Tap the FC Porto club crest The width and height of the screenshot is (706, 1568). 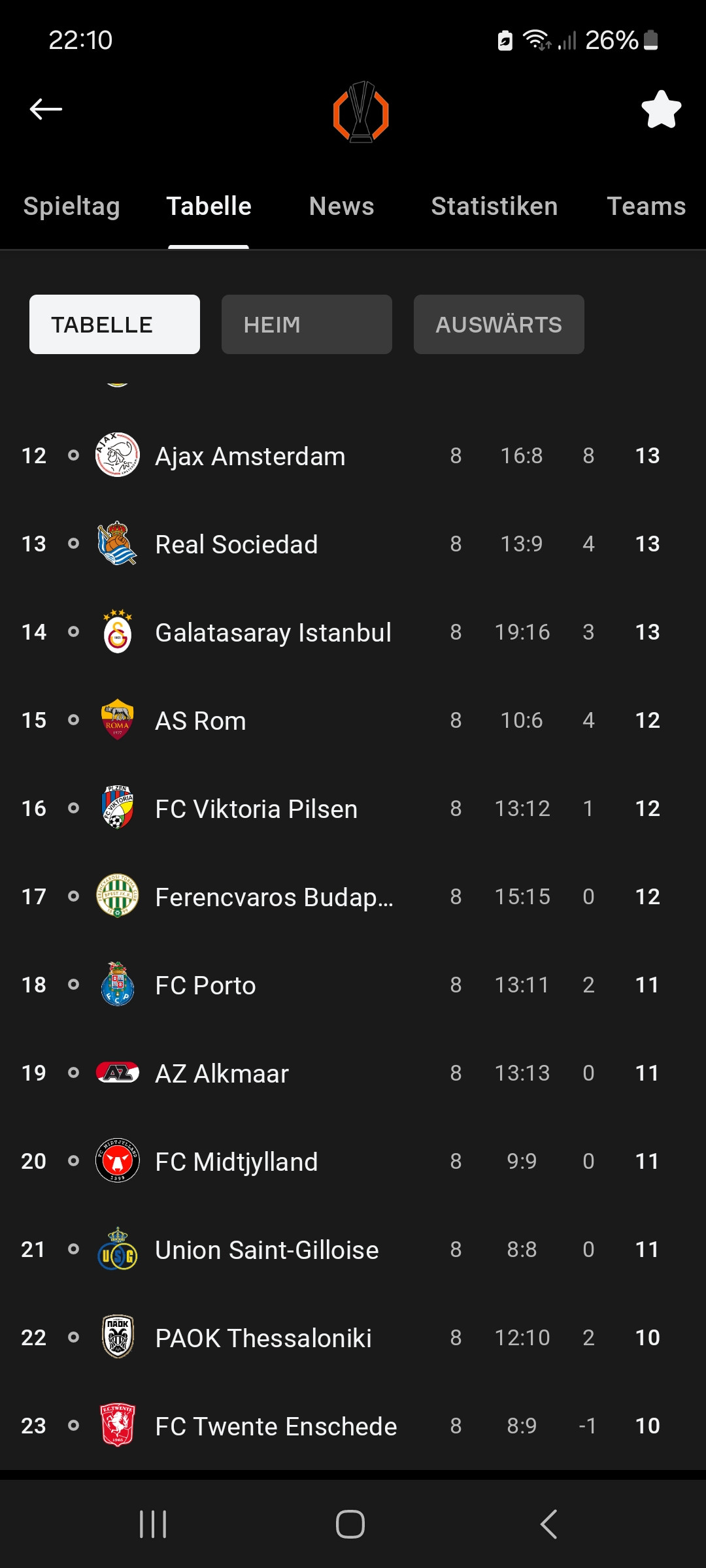118,985
